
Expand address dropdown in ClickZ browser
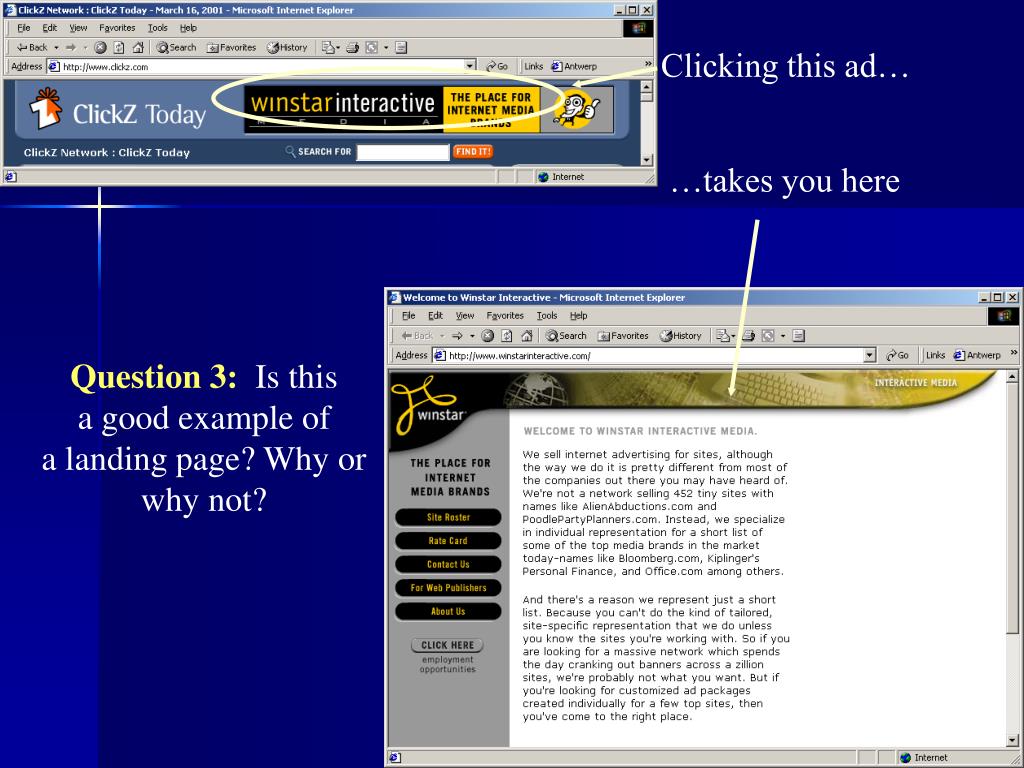(470, 66)
